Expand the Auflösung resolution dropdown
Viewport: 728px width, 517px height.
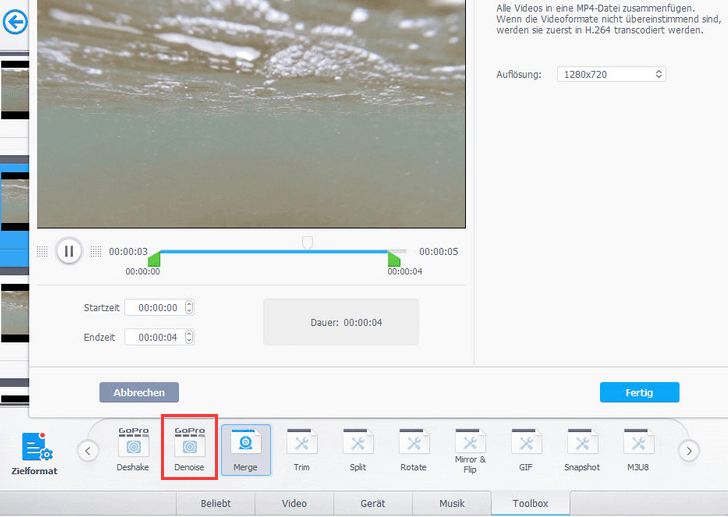611,74
